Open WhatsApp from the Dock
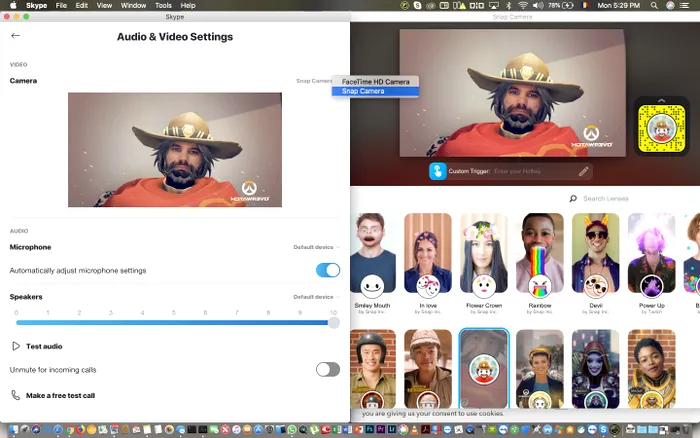Viewport: 700px width, 438px height. (292, 430)
